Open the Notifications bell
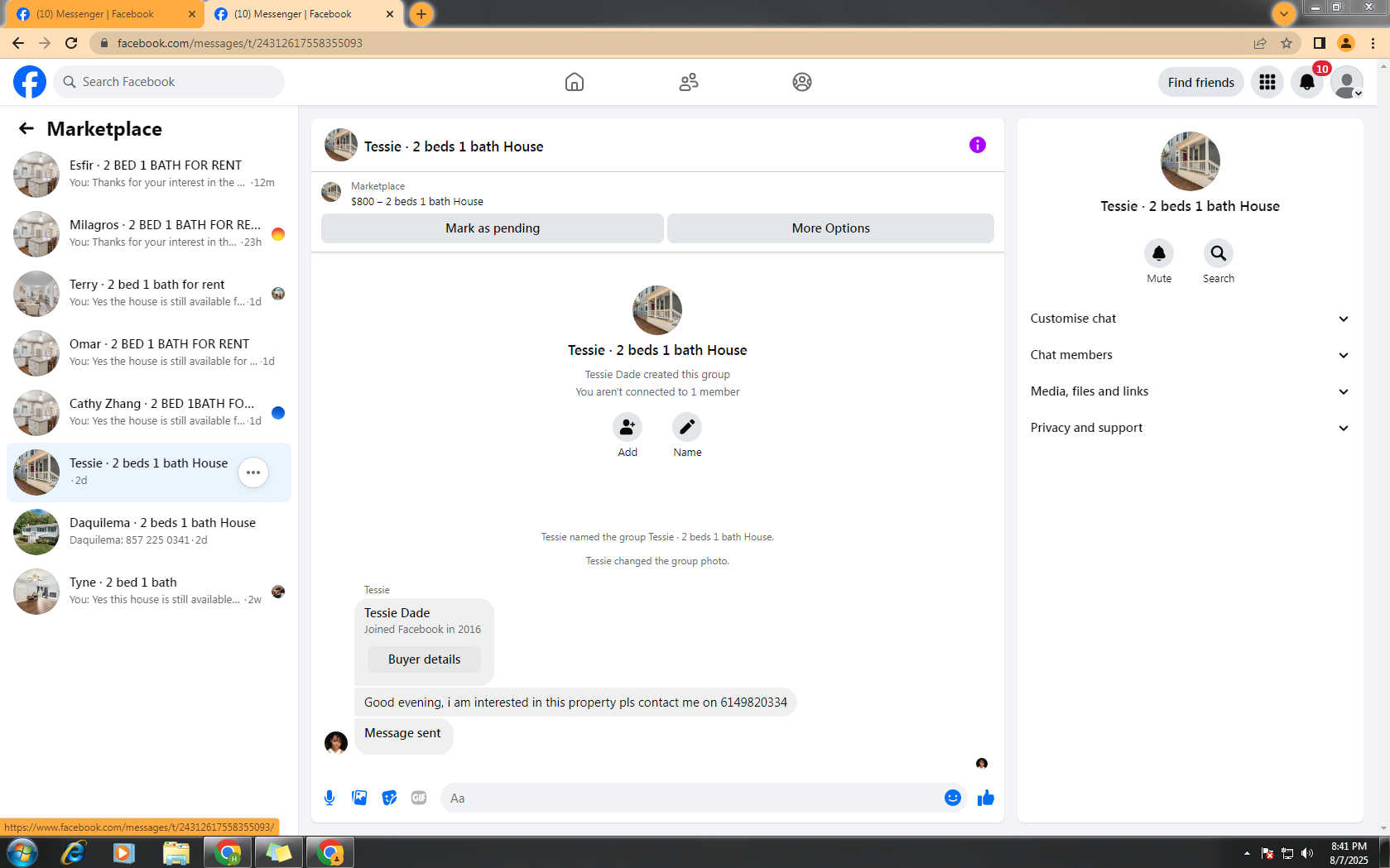This screenshot has width=1390, height=868. pos(1307,82)
